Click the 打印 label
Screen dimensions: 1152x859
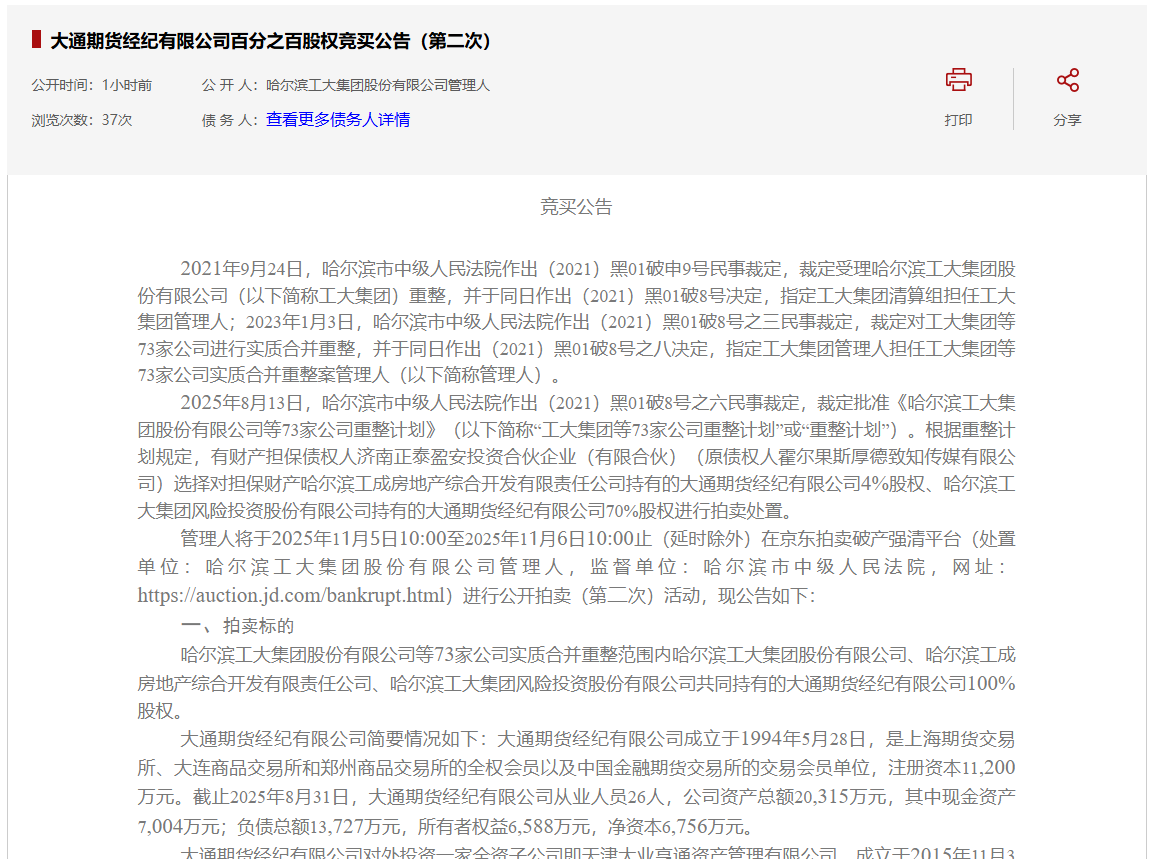(958, 120)
